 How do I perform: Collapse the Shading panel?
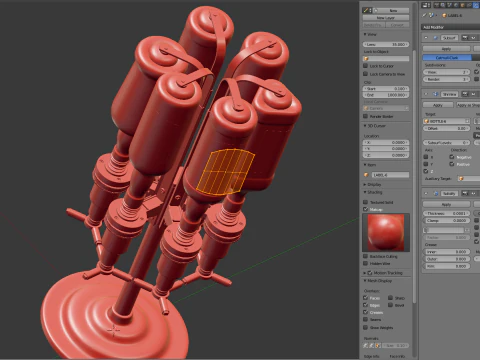365,192
